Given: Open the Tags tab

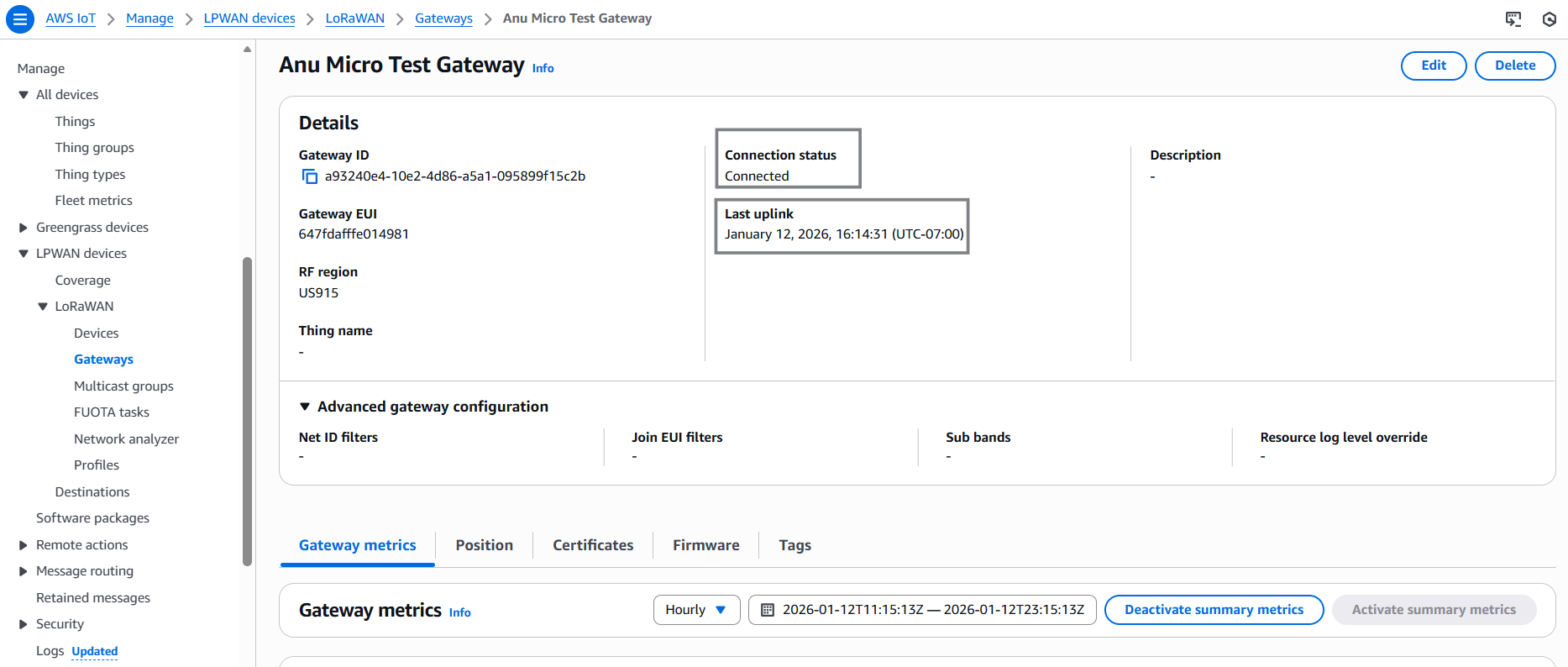Looking at the screenshot, I should pos(794,545).
